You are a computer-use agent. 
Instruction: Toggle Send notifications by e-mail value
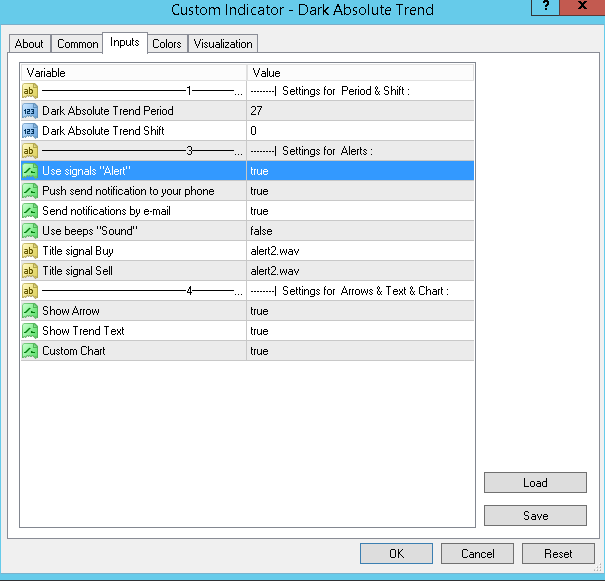360,211
